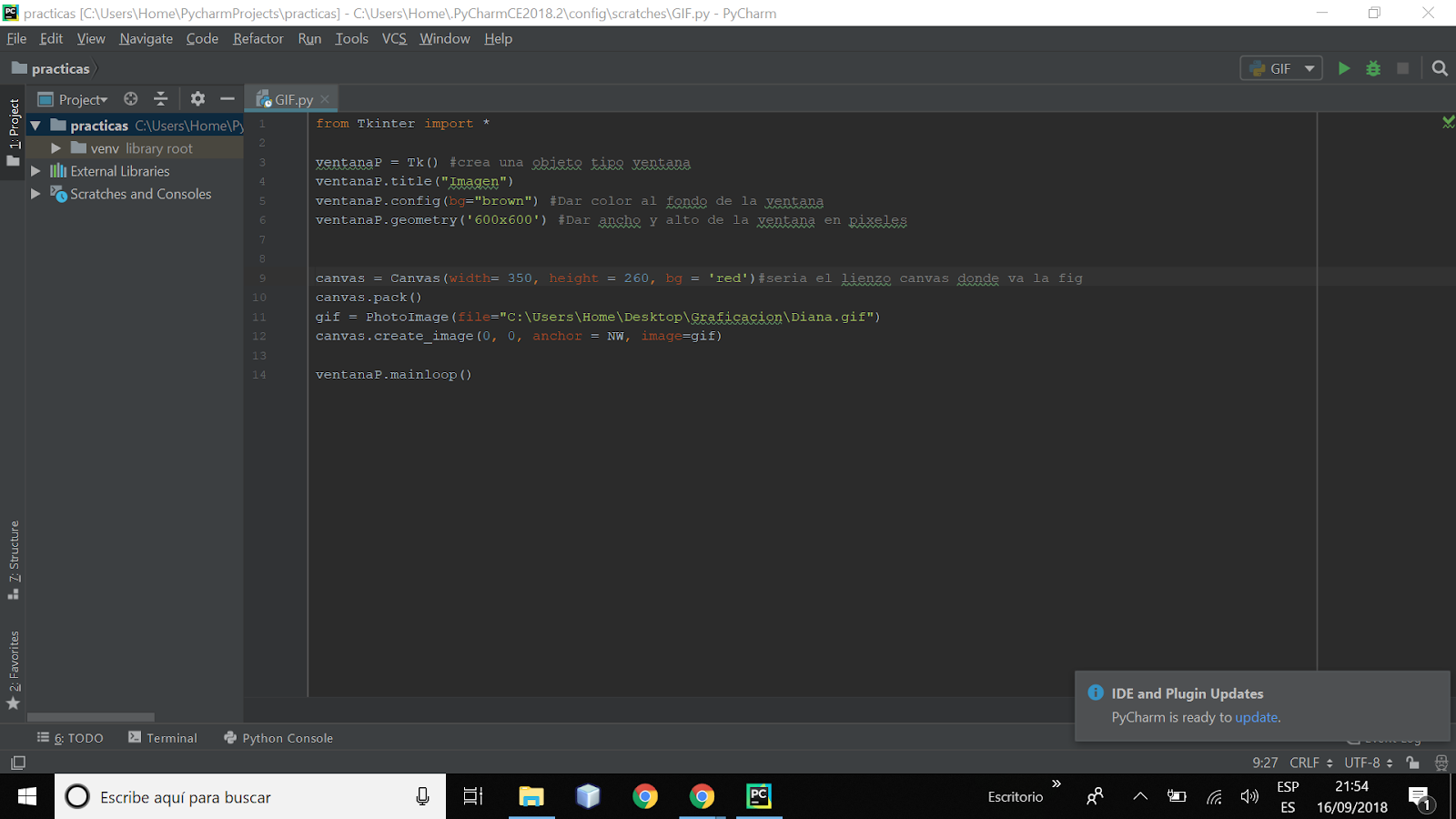Click the update link in the notification
1456x819 pixels.
[x=1256, y=717]
